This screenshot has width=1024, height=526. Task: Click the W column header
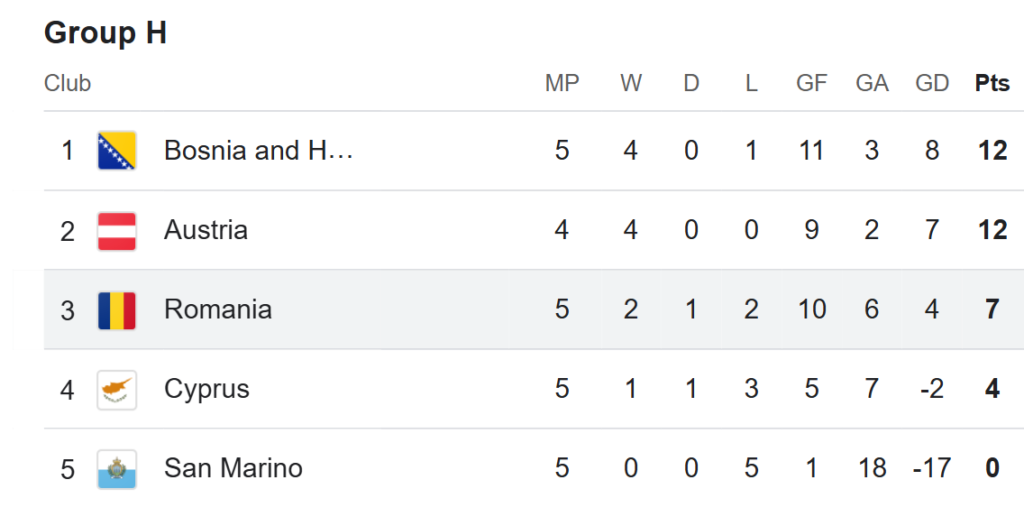coord(631,83)
